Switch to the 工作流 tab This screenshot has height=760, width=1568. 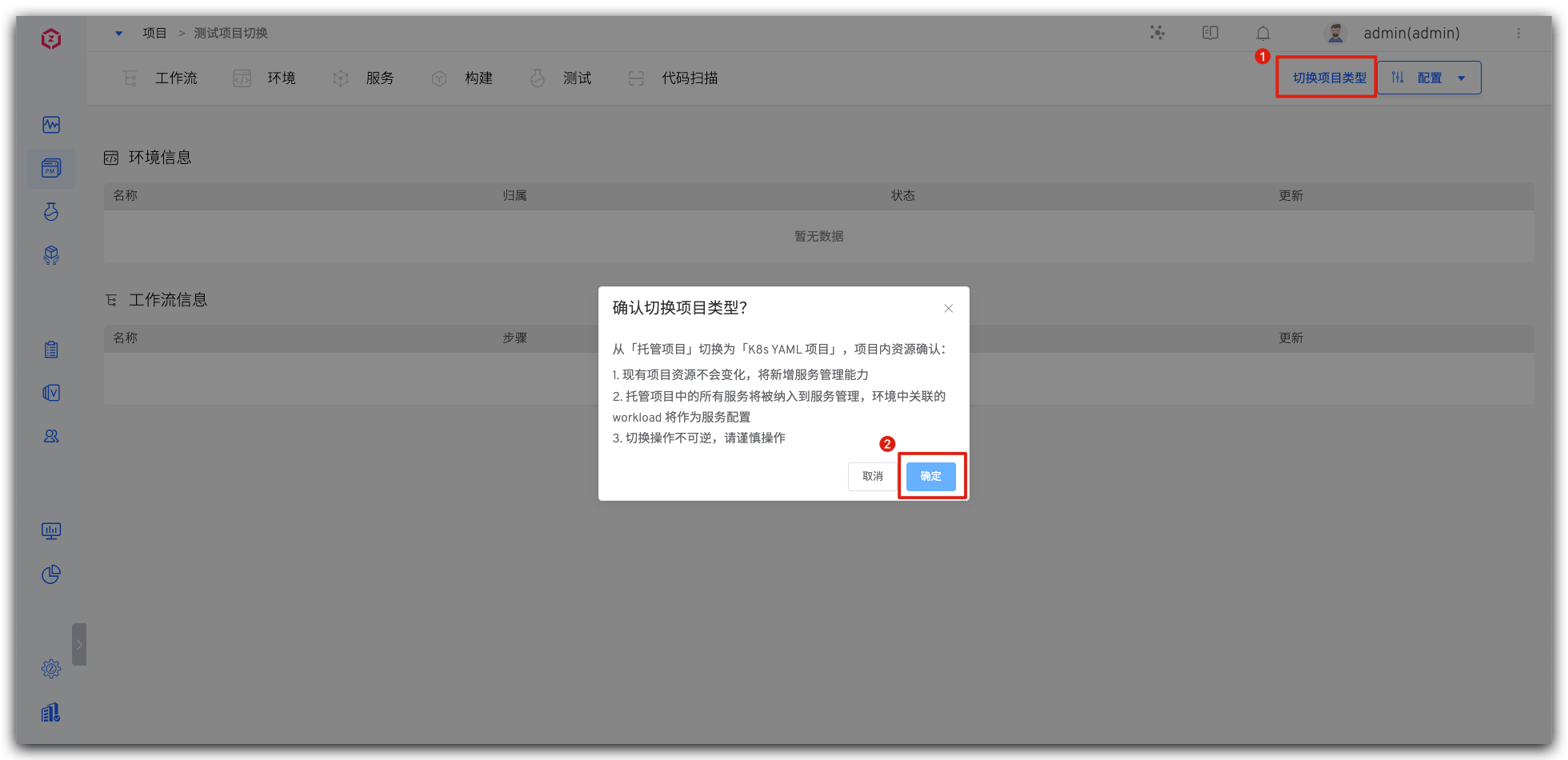coord(176,78)
